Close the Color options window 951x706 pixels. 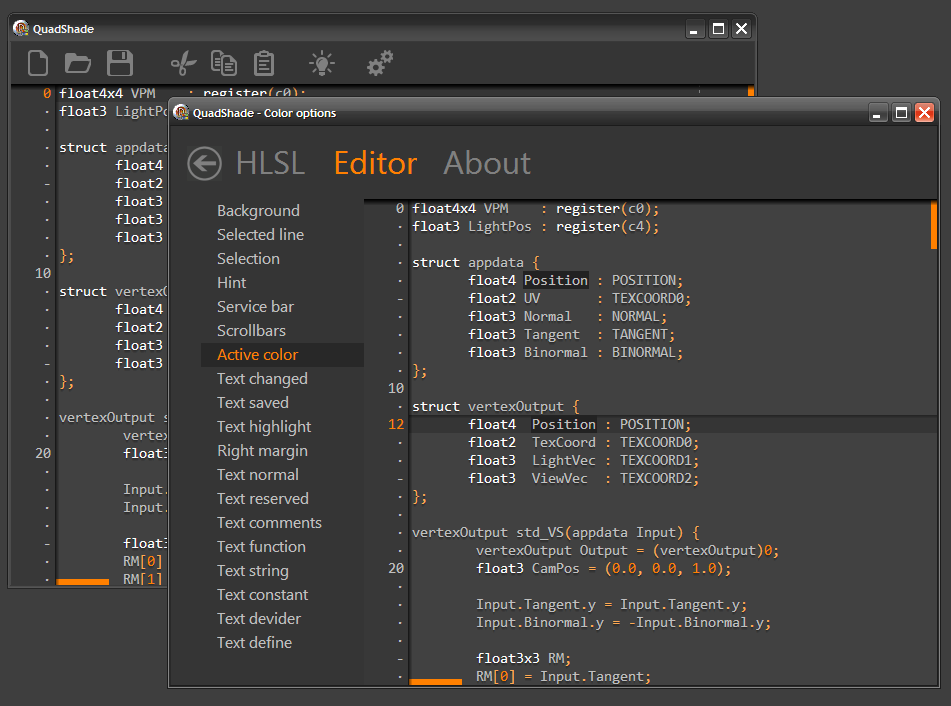click(x=924, y=113)
